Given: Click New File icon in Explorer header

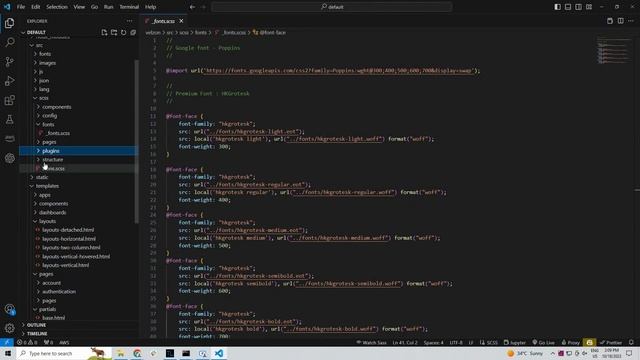Looking at the screenshot, I should (104, 32).
